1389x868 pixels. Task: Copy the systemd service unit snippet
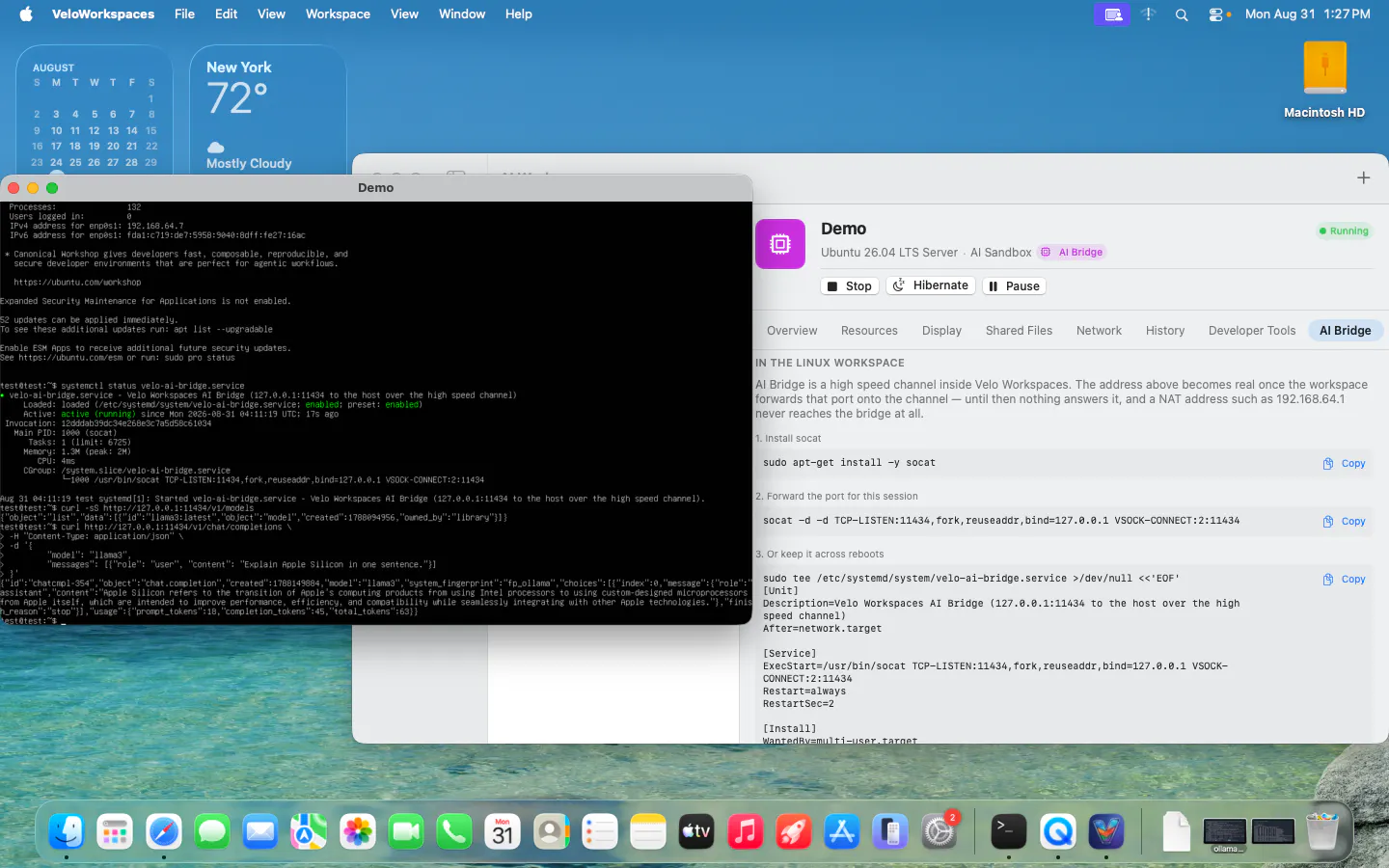point(1345,580)
